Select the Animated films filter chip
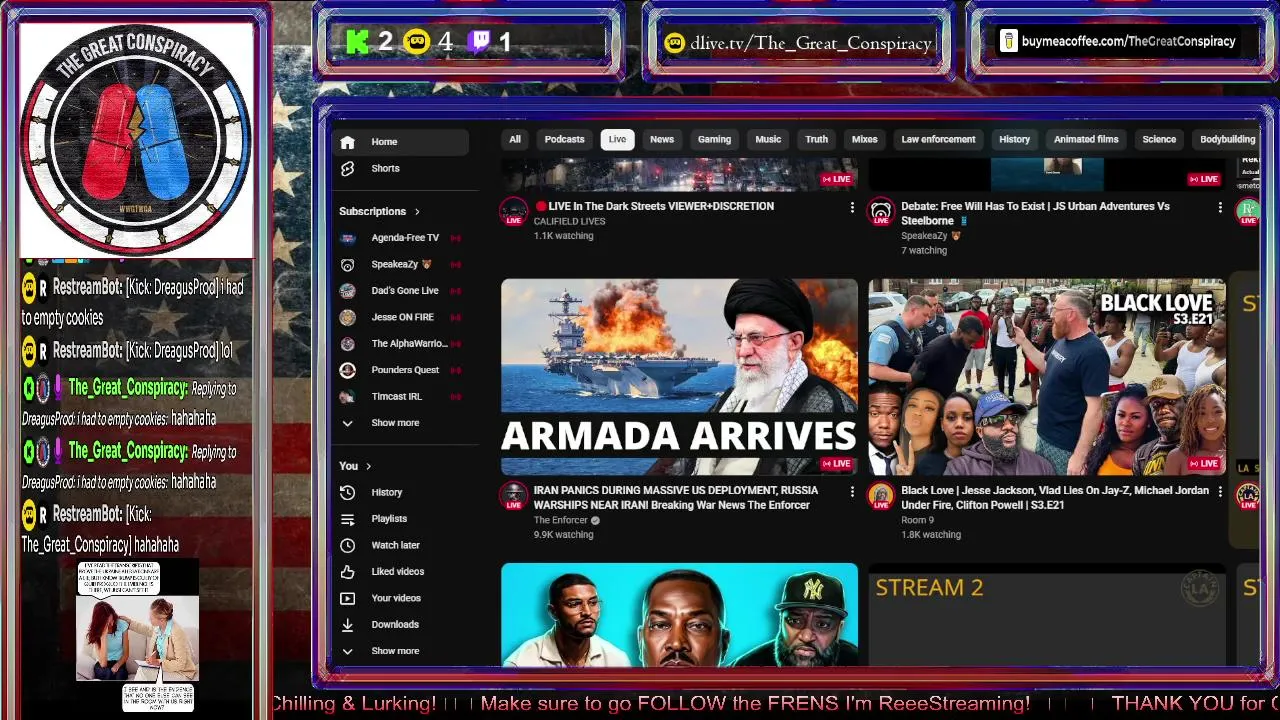The image size is (1280, 720). point(1086,139)
